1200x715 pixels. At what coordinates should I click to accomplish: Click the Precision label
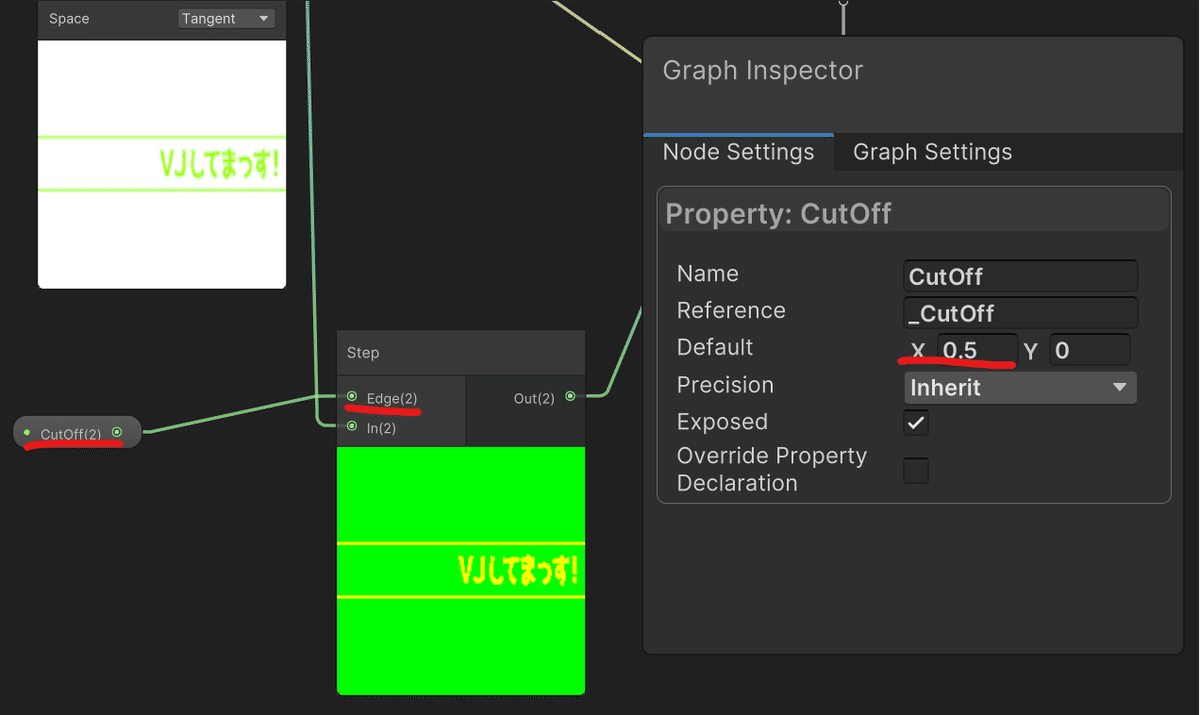point(725,385)
